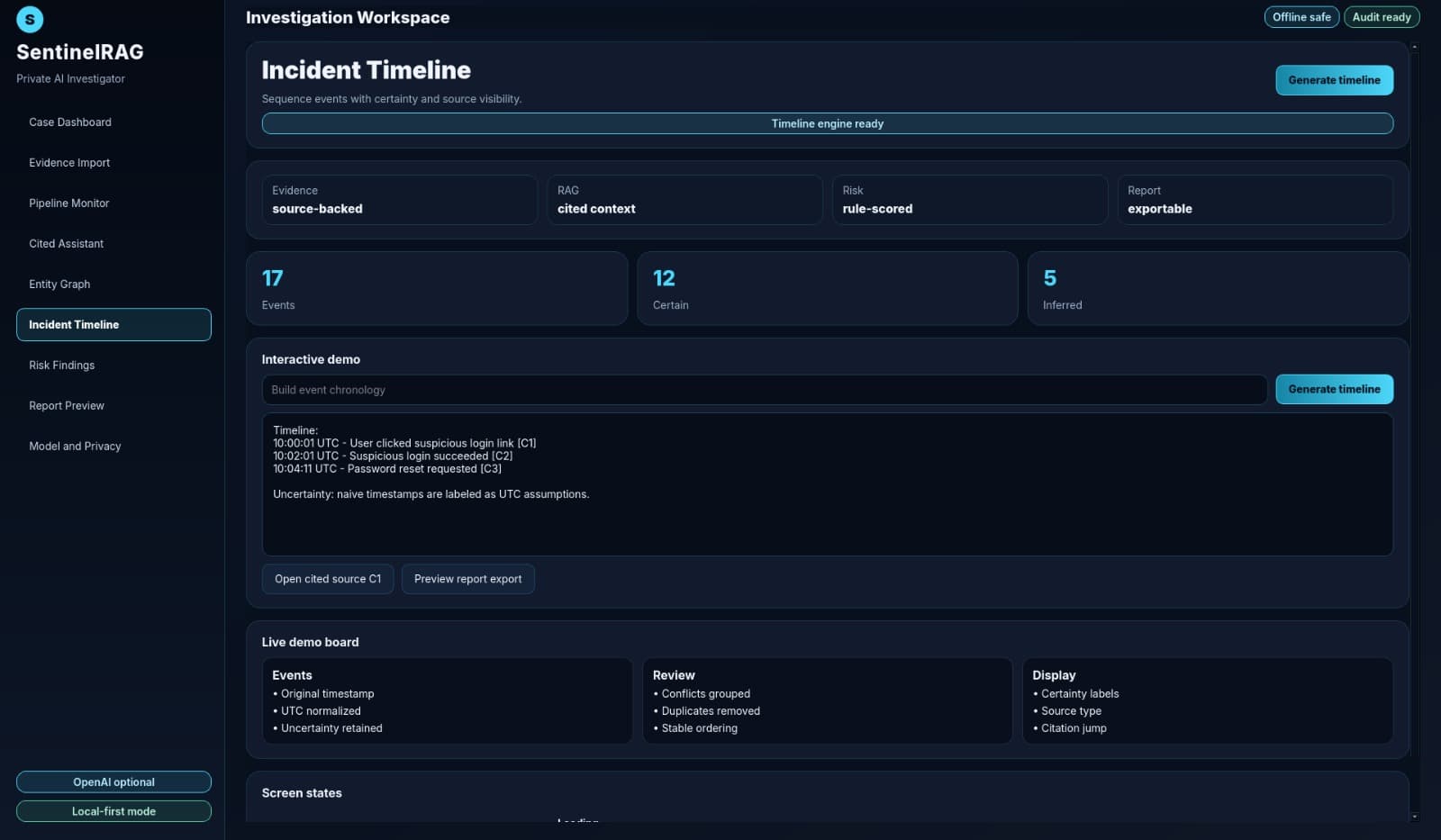Click the UTC normalized bullet

coord(317,711)
